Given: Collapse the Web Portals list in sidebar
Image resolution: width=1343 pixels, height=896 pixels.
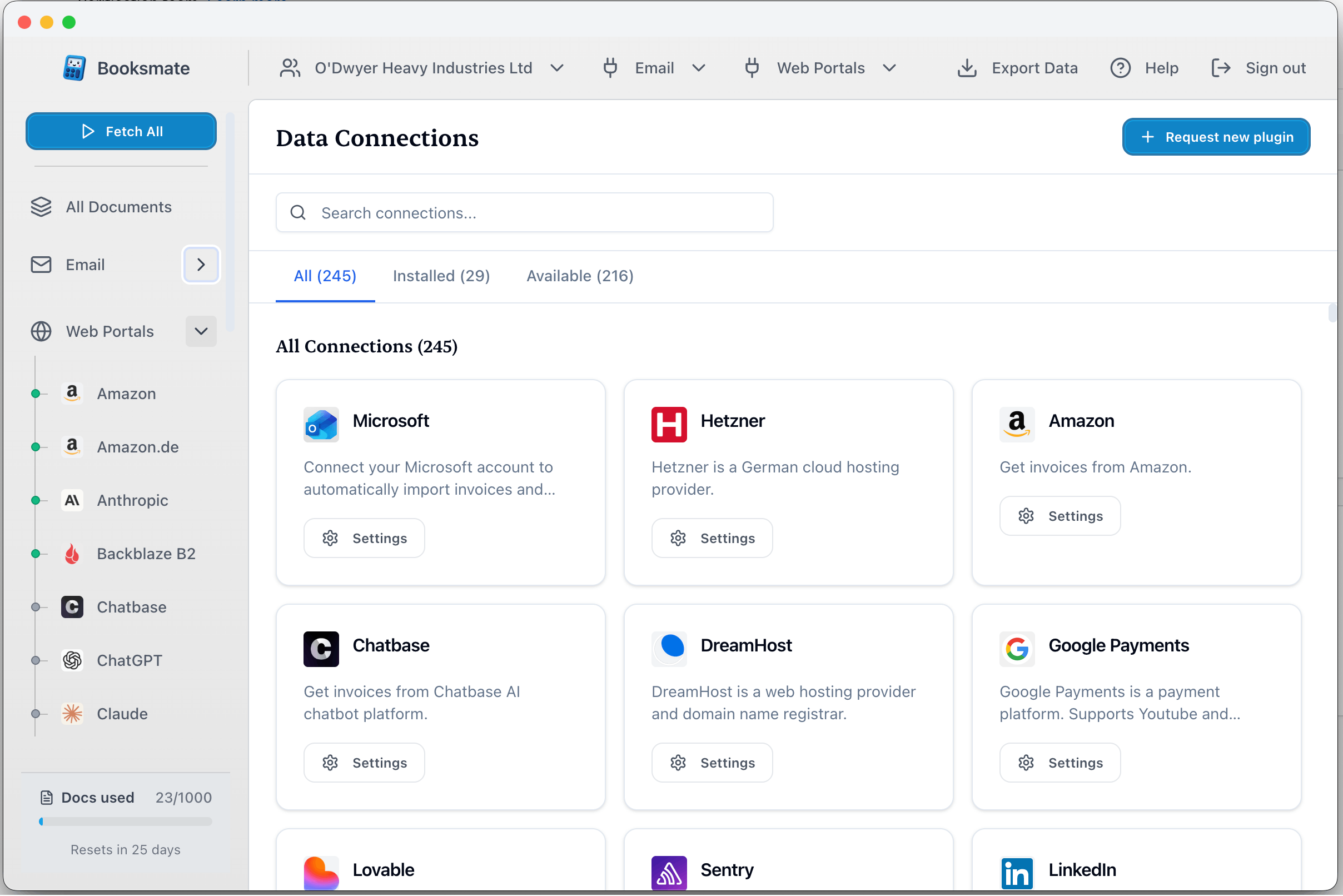Looking at the screenshot, I should point(201,331).
